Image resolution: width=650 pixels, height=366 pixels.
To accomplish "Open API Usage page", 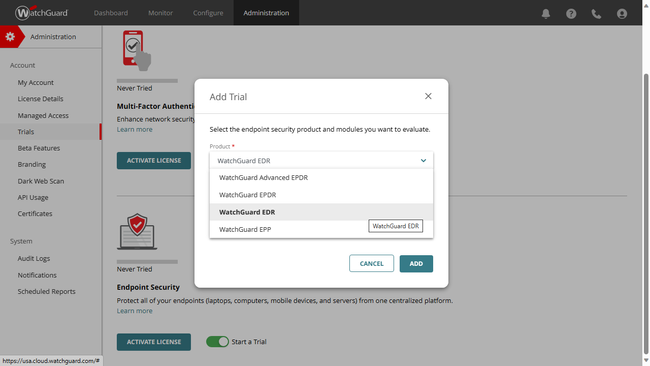I will coord(33,197).
